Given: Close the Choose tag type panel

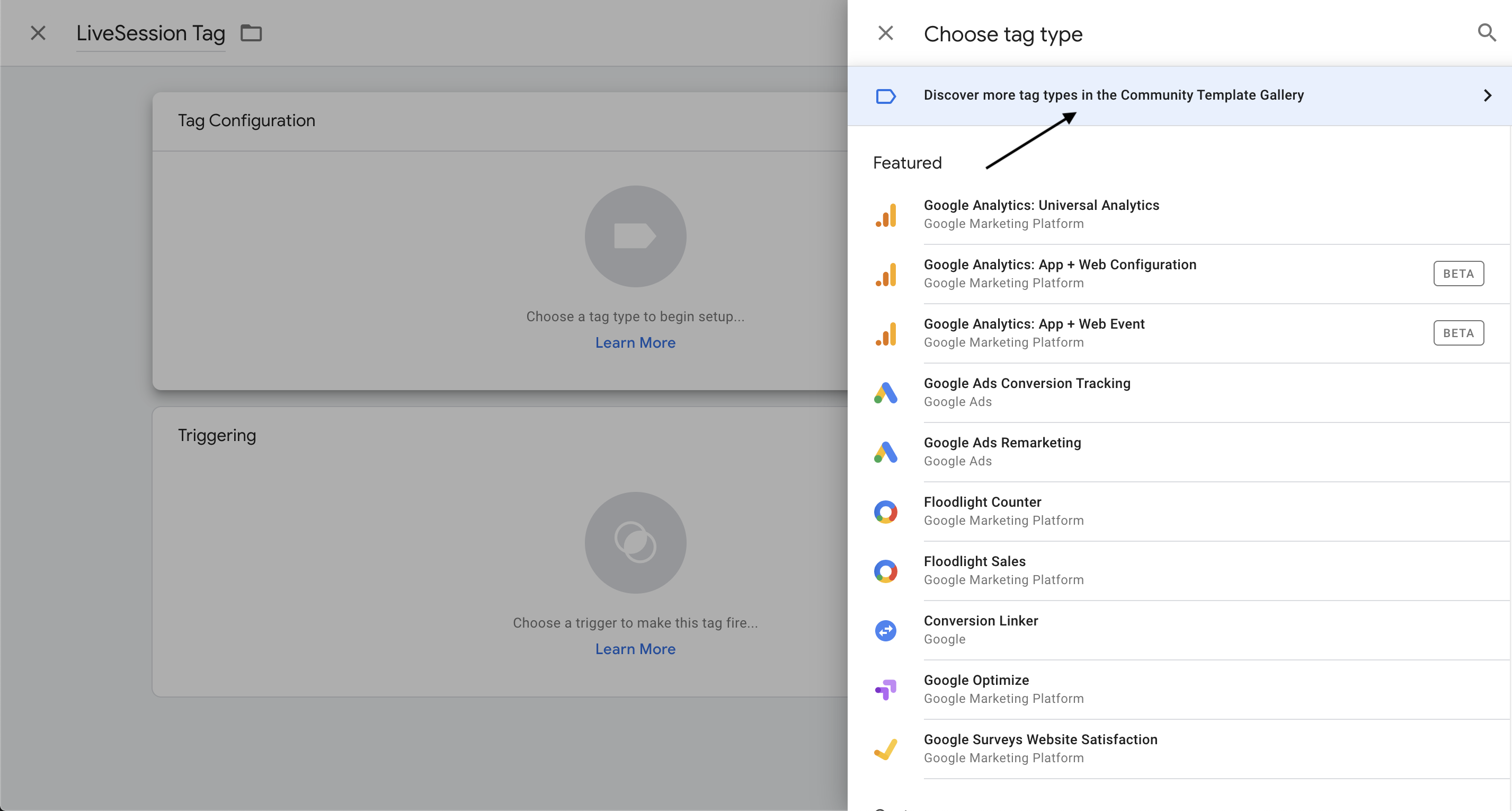Looking at the screenshot, I should (886, 32).
